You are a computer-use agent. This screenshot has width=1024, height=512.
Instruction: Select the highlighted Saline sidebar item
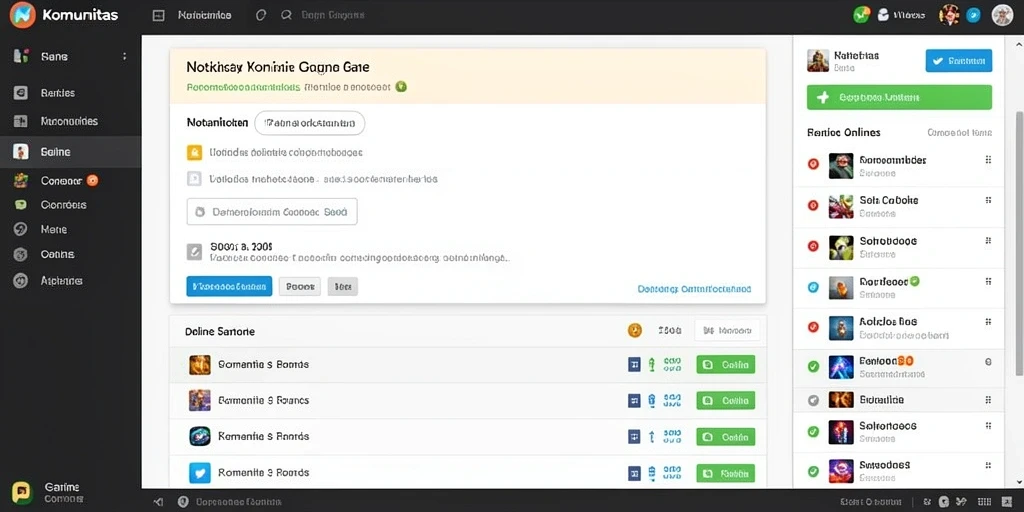[x=71, y=152]
